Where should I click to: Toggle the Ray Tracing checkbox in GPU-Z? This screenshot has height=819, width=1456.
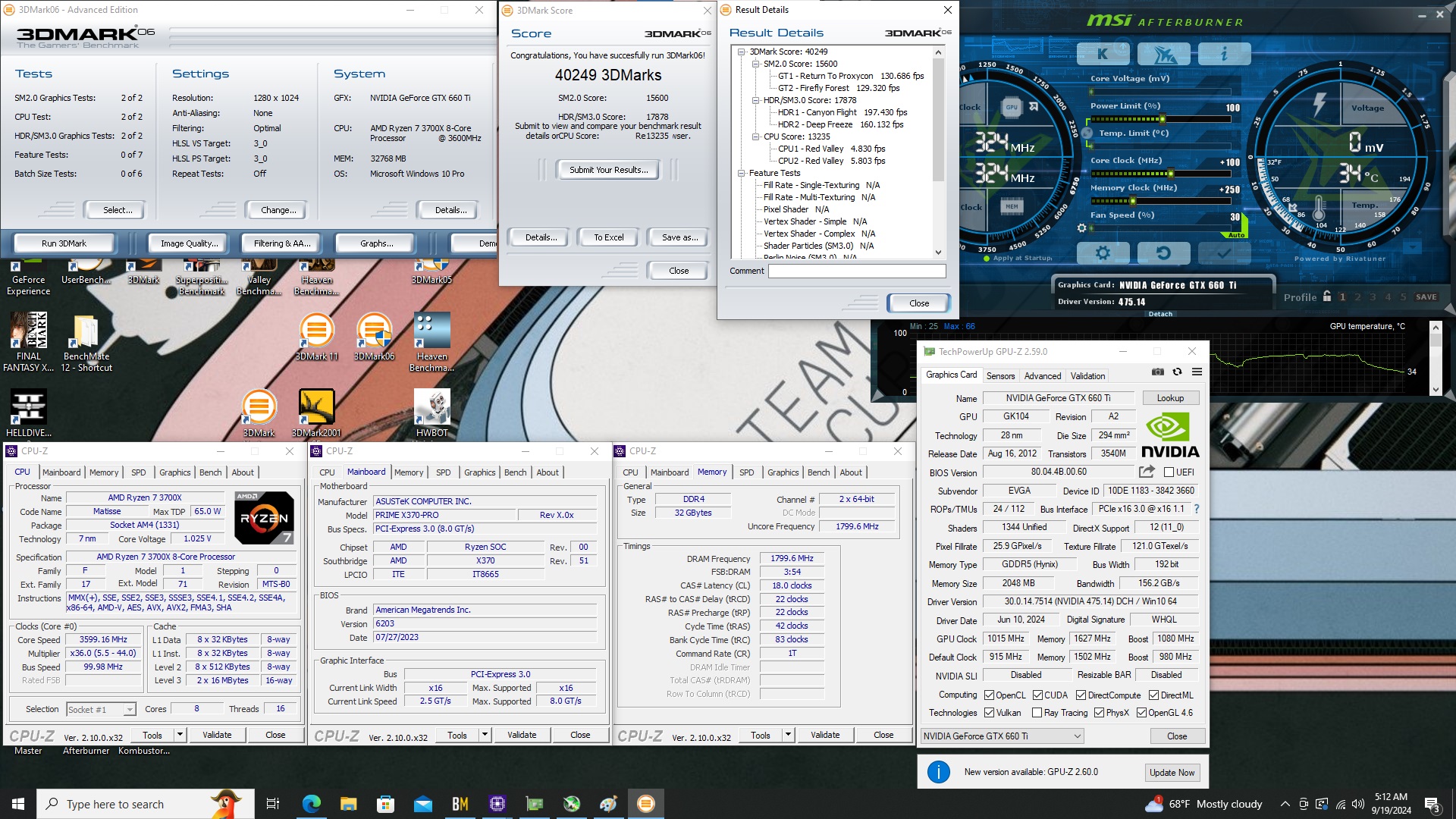pyautogui.click(x=1037, y=713)
